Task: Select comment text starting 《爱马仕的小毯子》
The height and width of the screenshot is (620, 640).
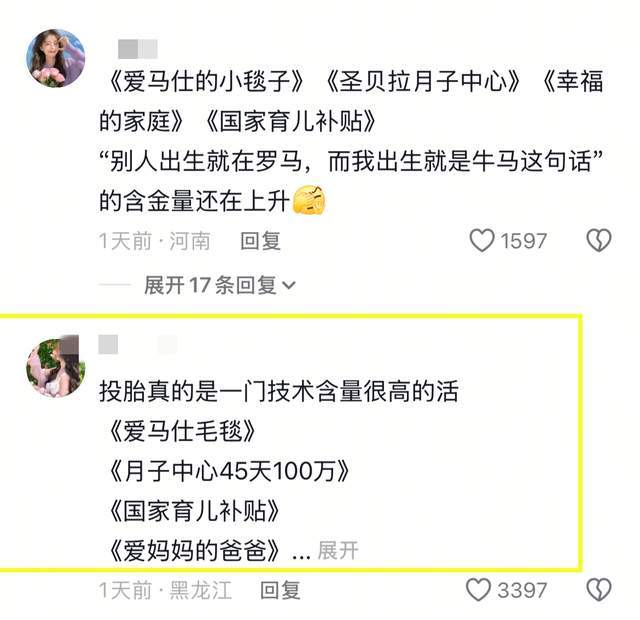Action: [x=351, y=140]
